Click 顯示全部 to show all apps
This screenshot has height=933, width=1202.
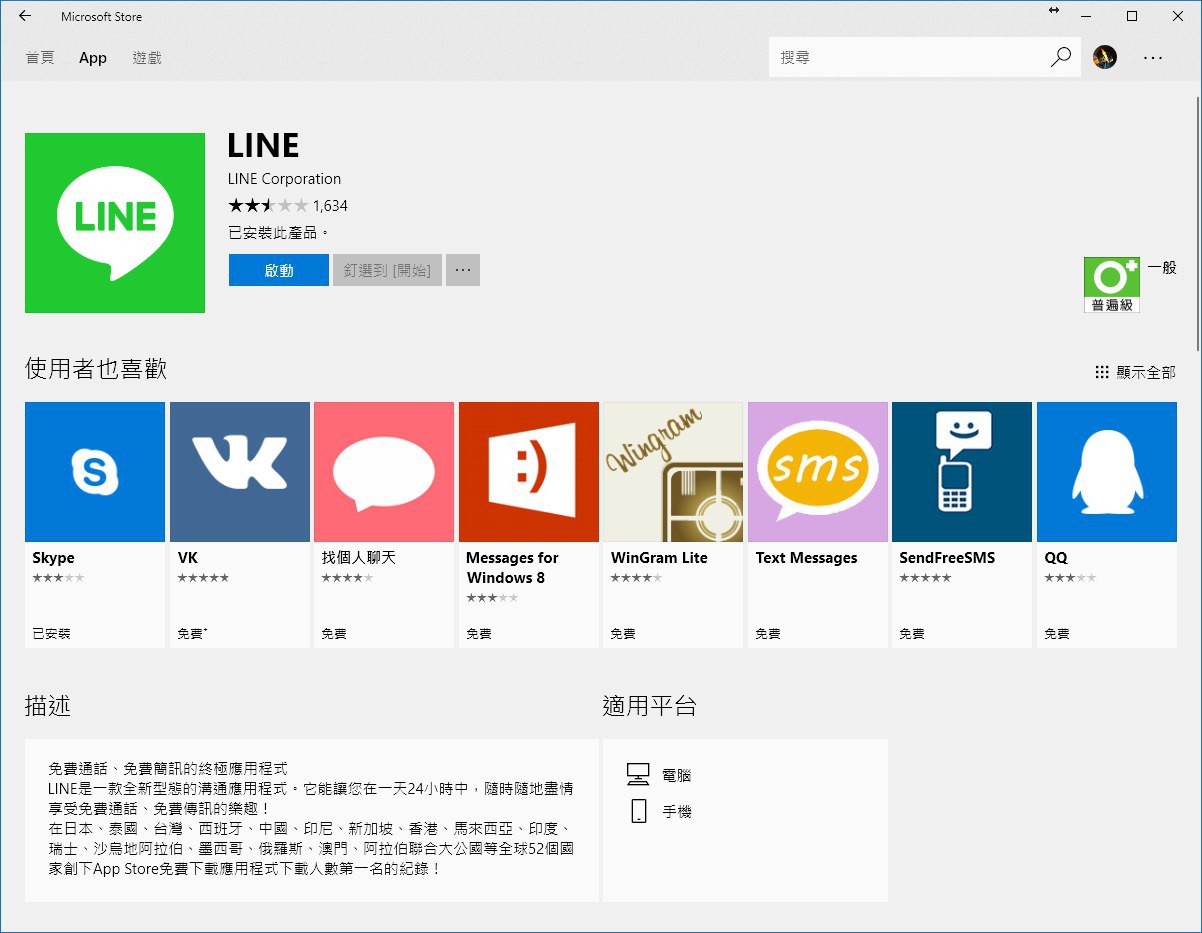click(x=1136, y=372)
